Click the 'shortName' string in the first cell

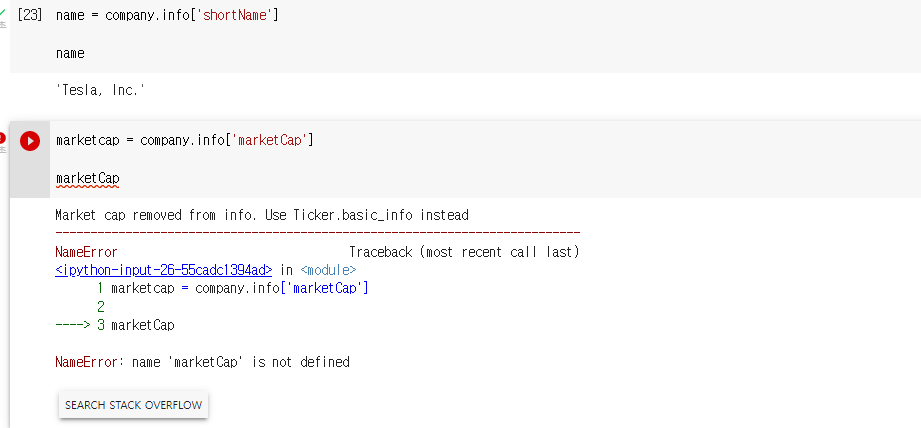(x=236, y=15)
